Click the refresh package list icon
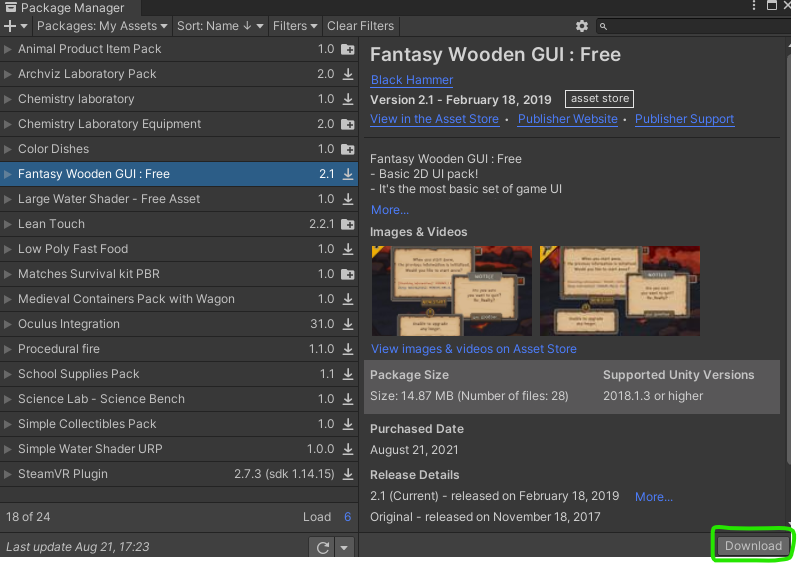 322,548
